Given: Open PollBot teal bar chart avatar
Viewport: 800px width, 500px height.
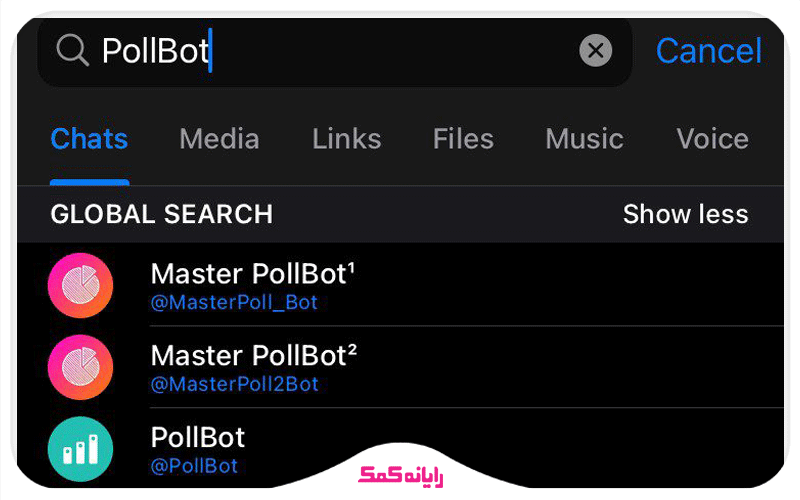Looking at the screenshot, I should 80,449.
